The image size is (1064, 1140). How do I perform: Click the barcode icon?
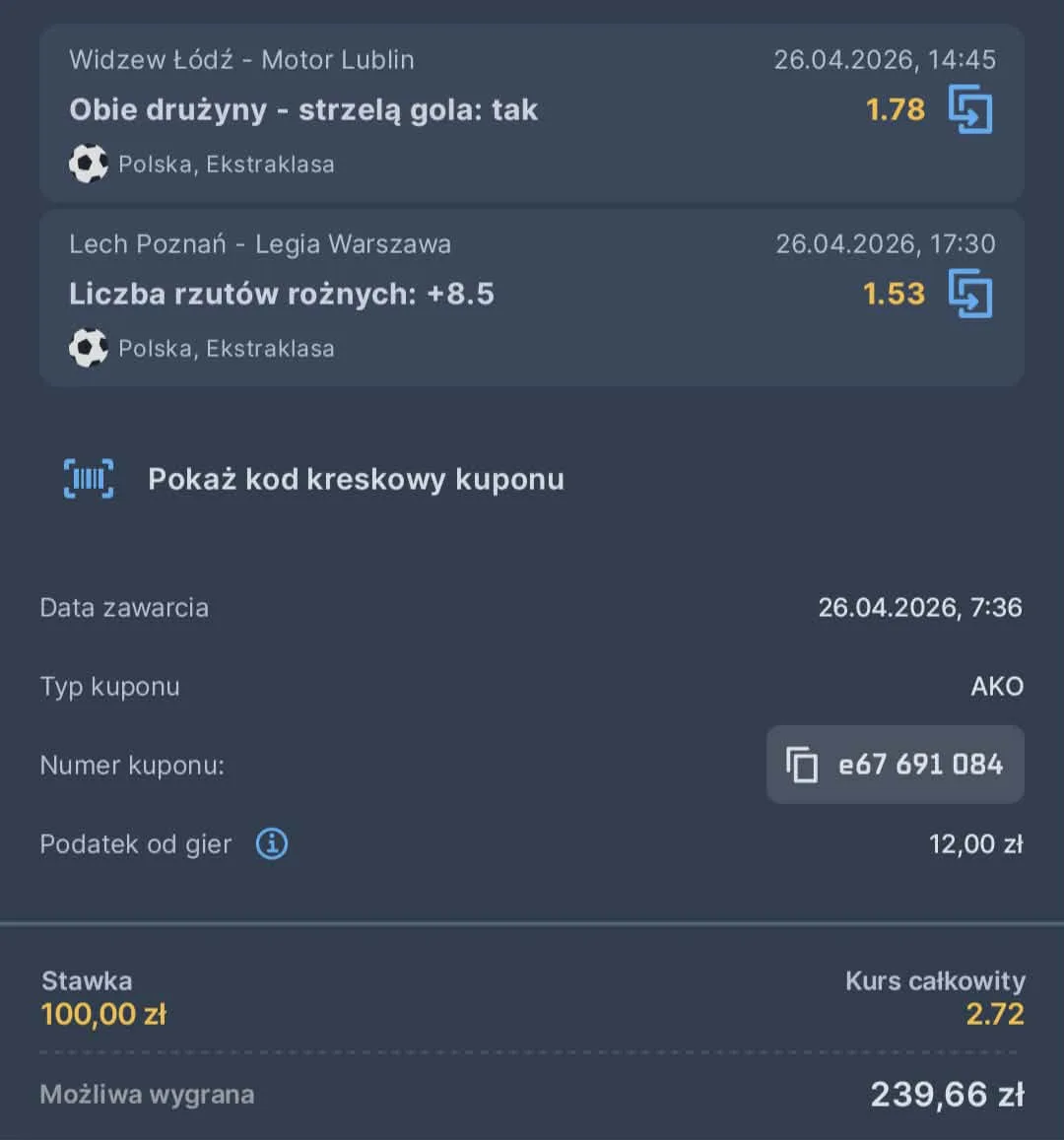coord(89,478)
